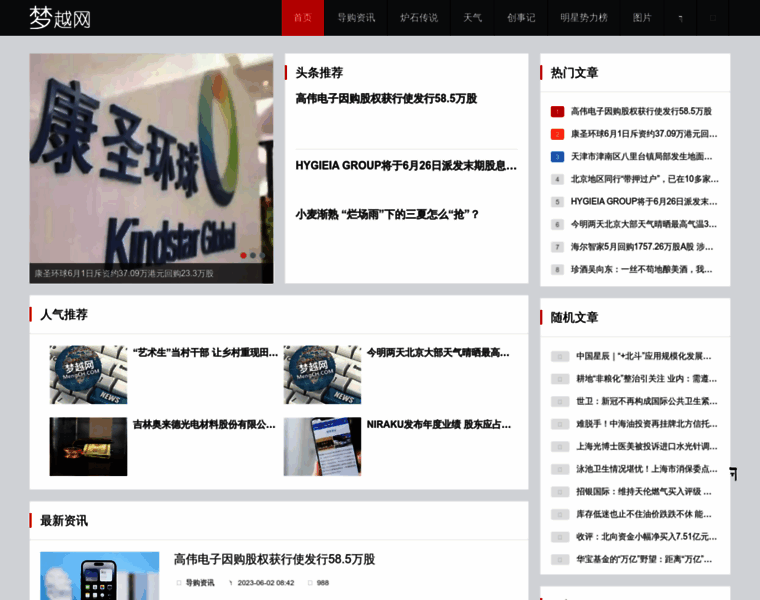Click the thumbnail beside the "艺术生"当村干部 article

point(88,375)
